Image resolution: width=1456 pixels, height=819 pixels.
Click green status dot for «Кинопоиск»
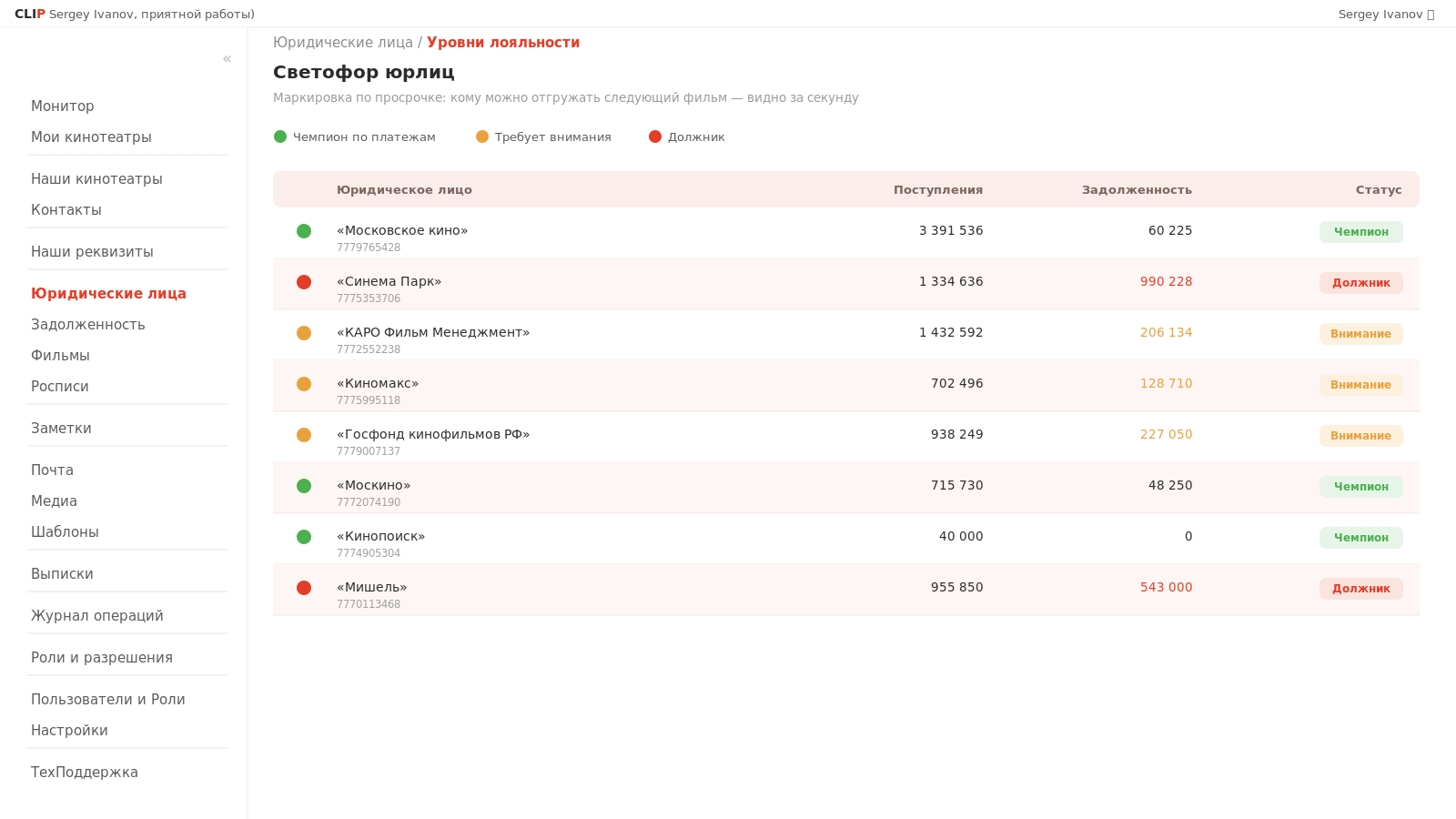[x=304, y=537]
